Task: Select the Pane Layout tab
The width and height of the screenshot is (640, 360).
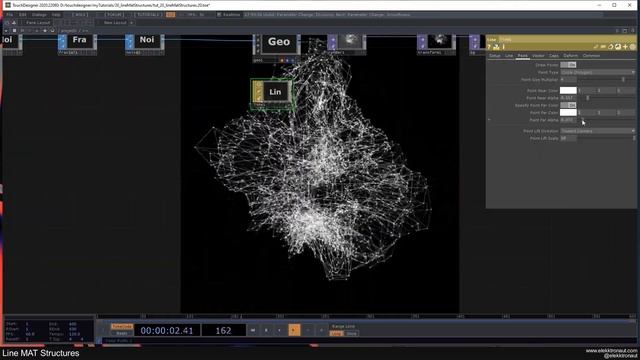Action: 38,23
